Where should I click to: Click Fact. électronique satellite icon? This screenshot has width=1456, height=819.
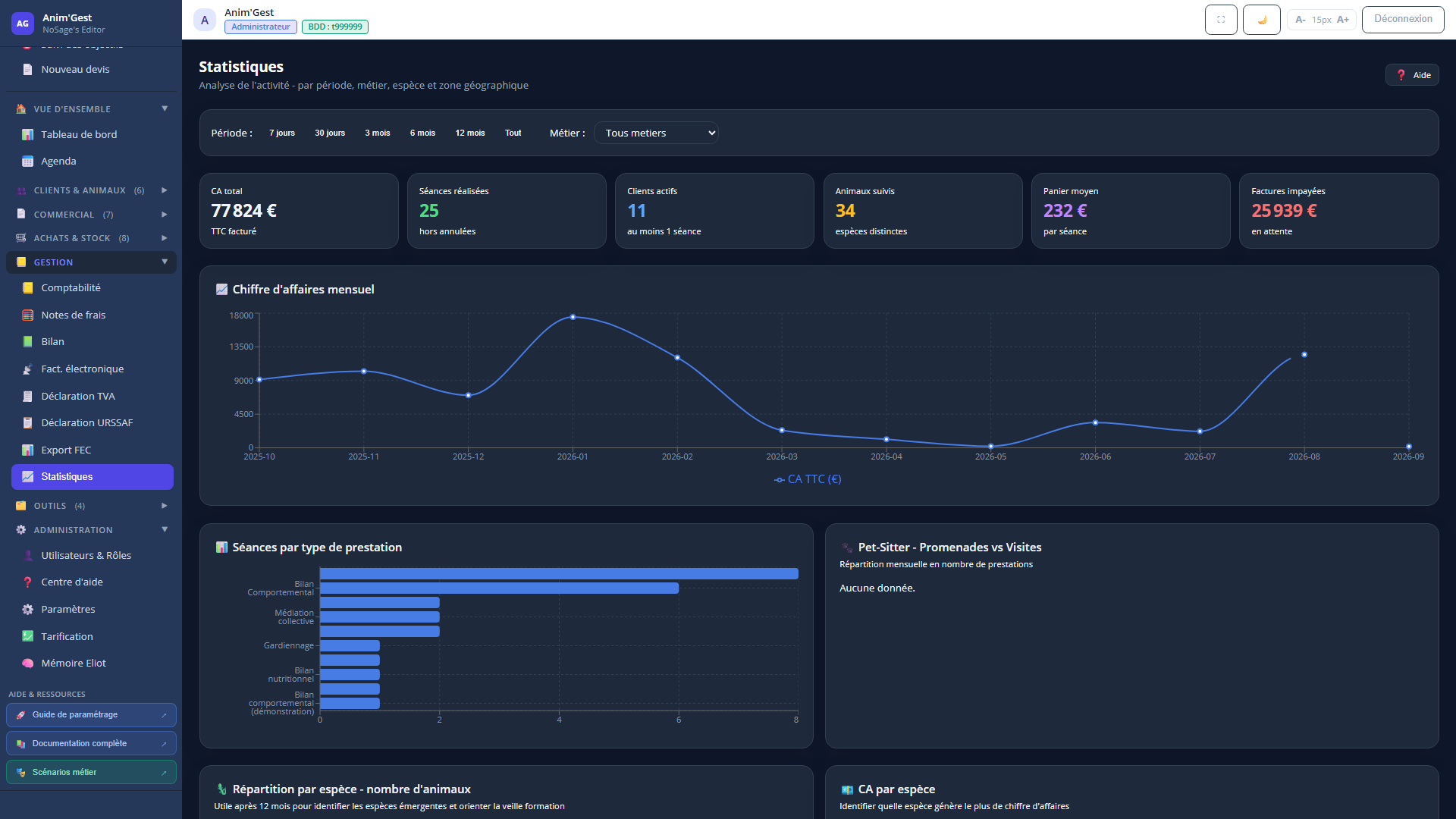pyautogui.click(x=27, y=369)
